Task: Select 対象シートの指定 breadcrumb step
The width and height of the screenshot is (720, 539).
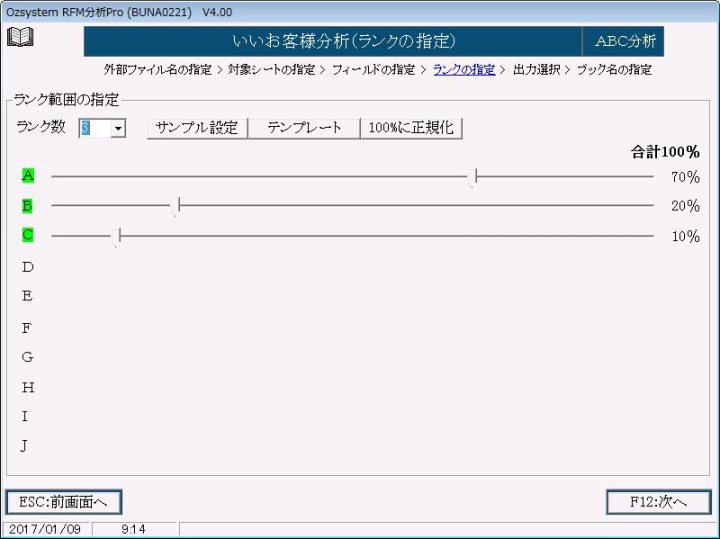Action: (x=271, y=70)
